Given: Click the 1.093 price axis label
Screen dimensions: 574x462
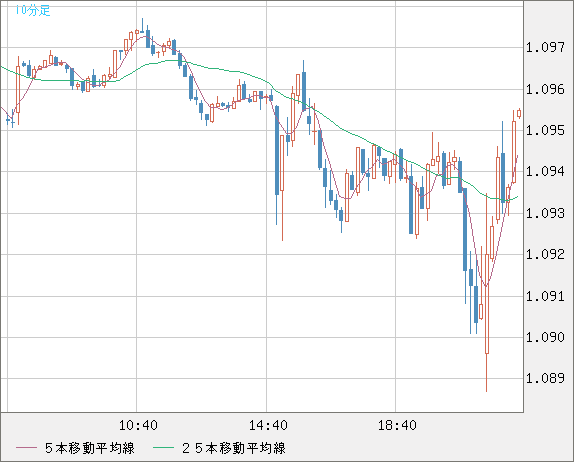Looking at the screenshot, I should pyautogui.click(x=545, y=213).
